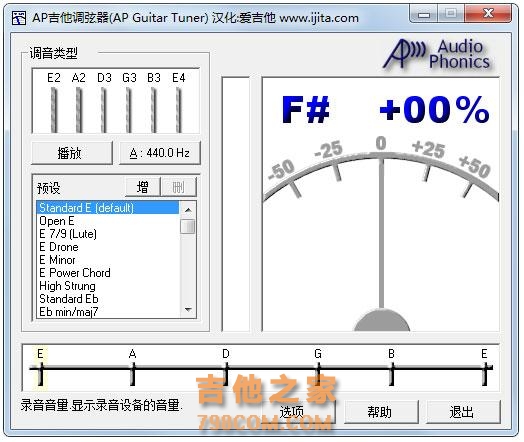Pick the E Minor preset
Screen dimensions: 524x442
pos(108,260)
